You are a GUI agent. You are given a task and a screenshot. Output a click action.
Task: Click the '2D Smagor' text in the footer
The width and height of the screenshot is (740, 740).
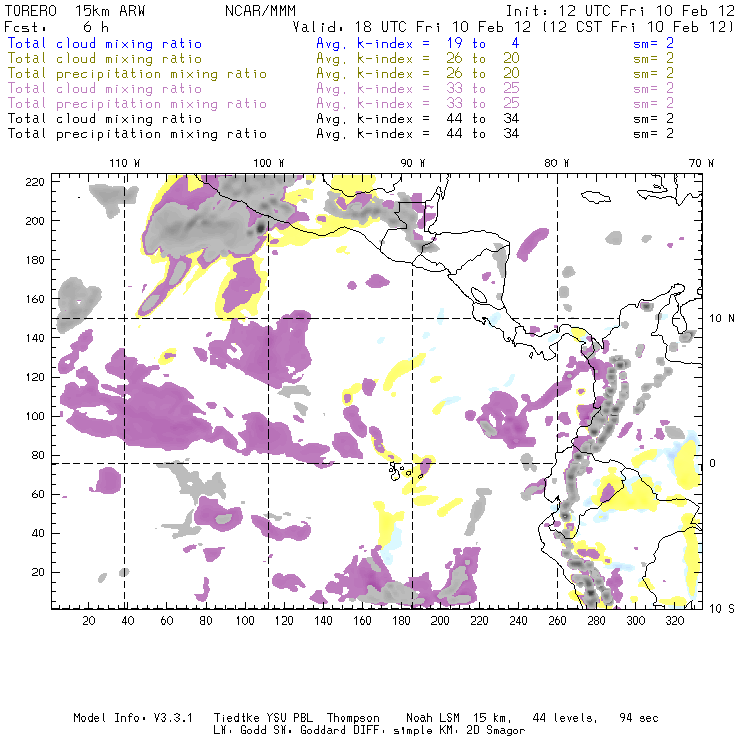pos(496,731)
